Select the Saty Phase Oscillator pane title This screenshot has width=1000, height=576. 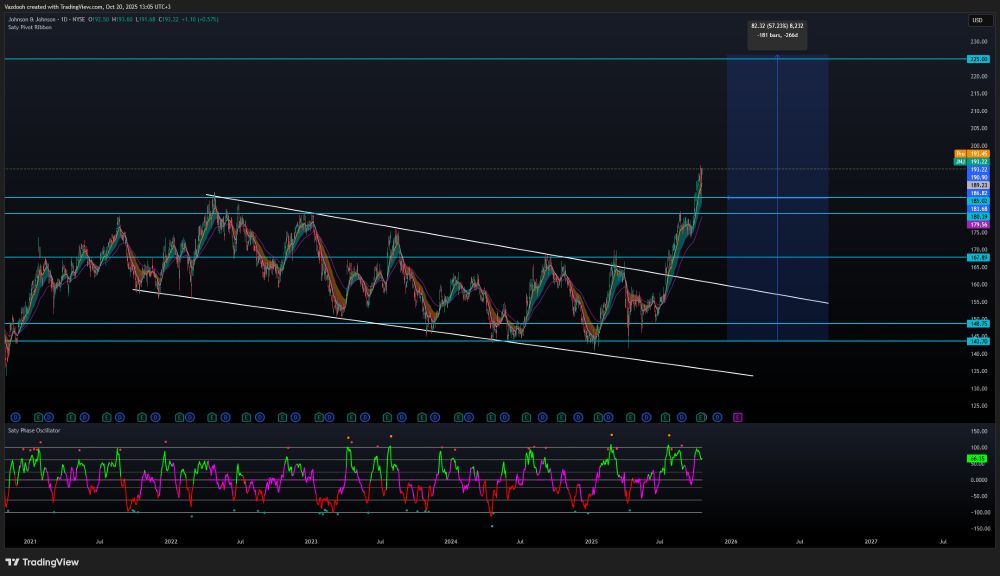point(34,431)
